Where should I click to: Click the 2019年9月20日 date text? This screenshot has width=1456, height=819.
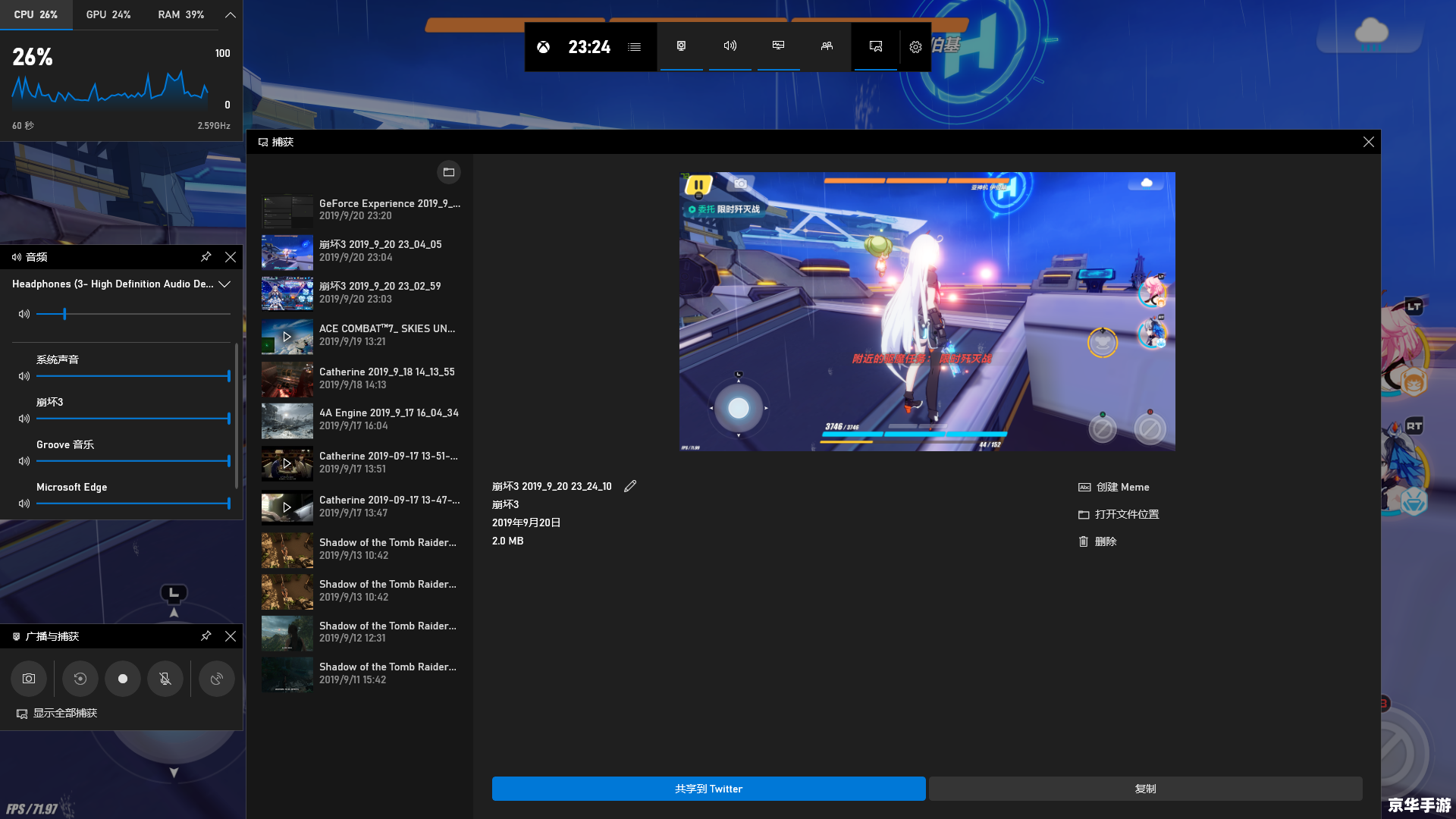coord(526,523)
